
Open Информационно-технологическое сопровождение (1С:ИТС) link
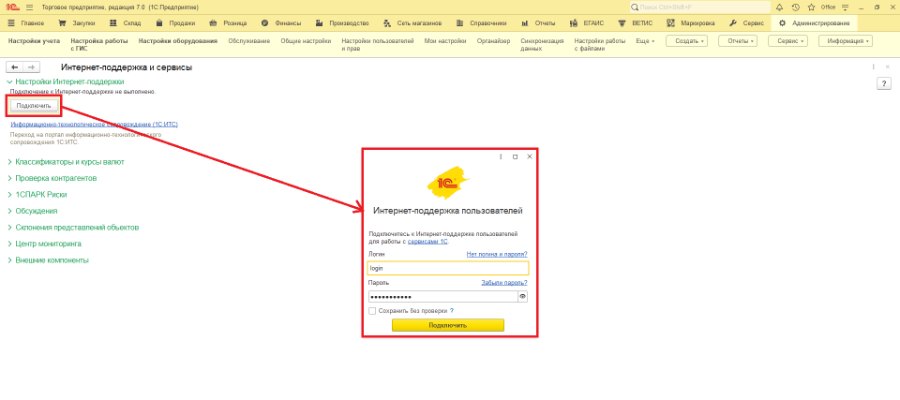click(x=94, y=124)
